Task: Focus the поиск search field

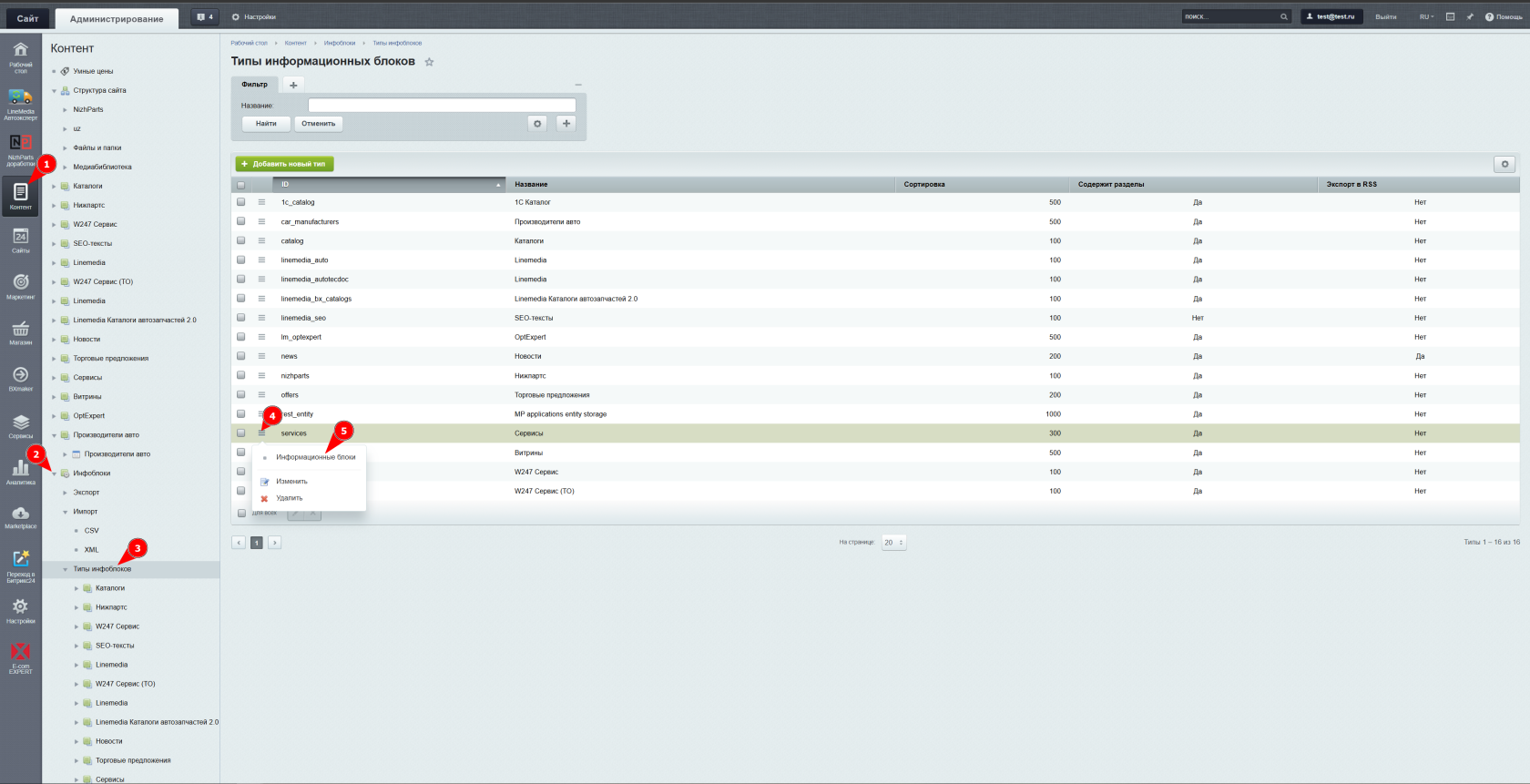Action: 1229,16
